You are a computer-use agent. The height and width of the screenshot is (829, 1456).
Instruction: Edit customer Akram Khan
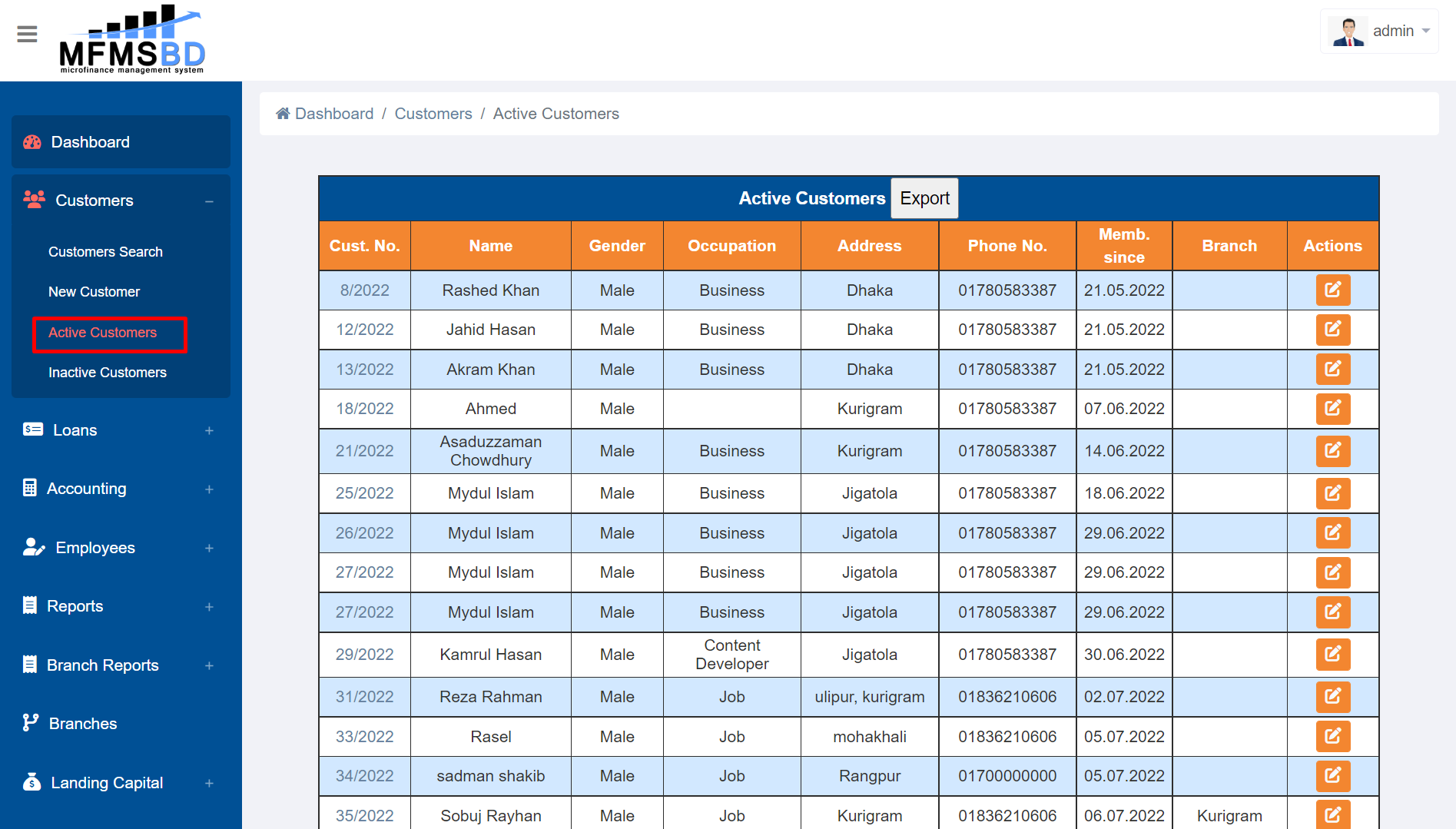(1333, 370)
